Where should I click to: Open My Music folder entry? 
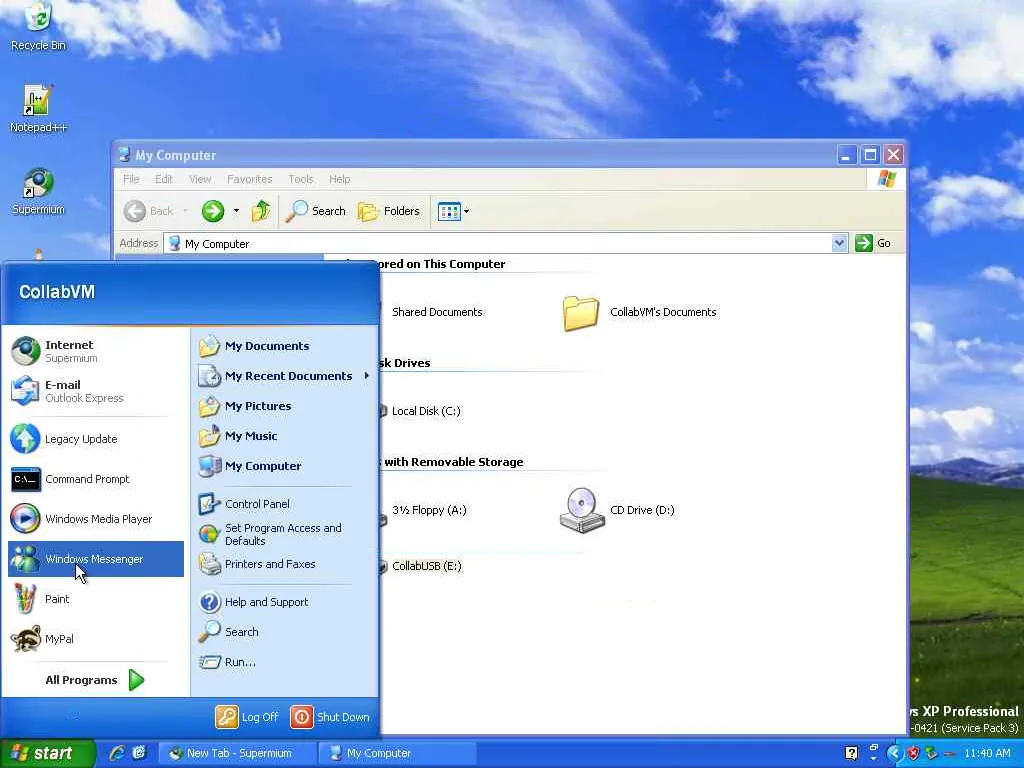click(284, 436)
